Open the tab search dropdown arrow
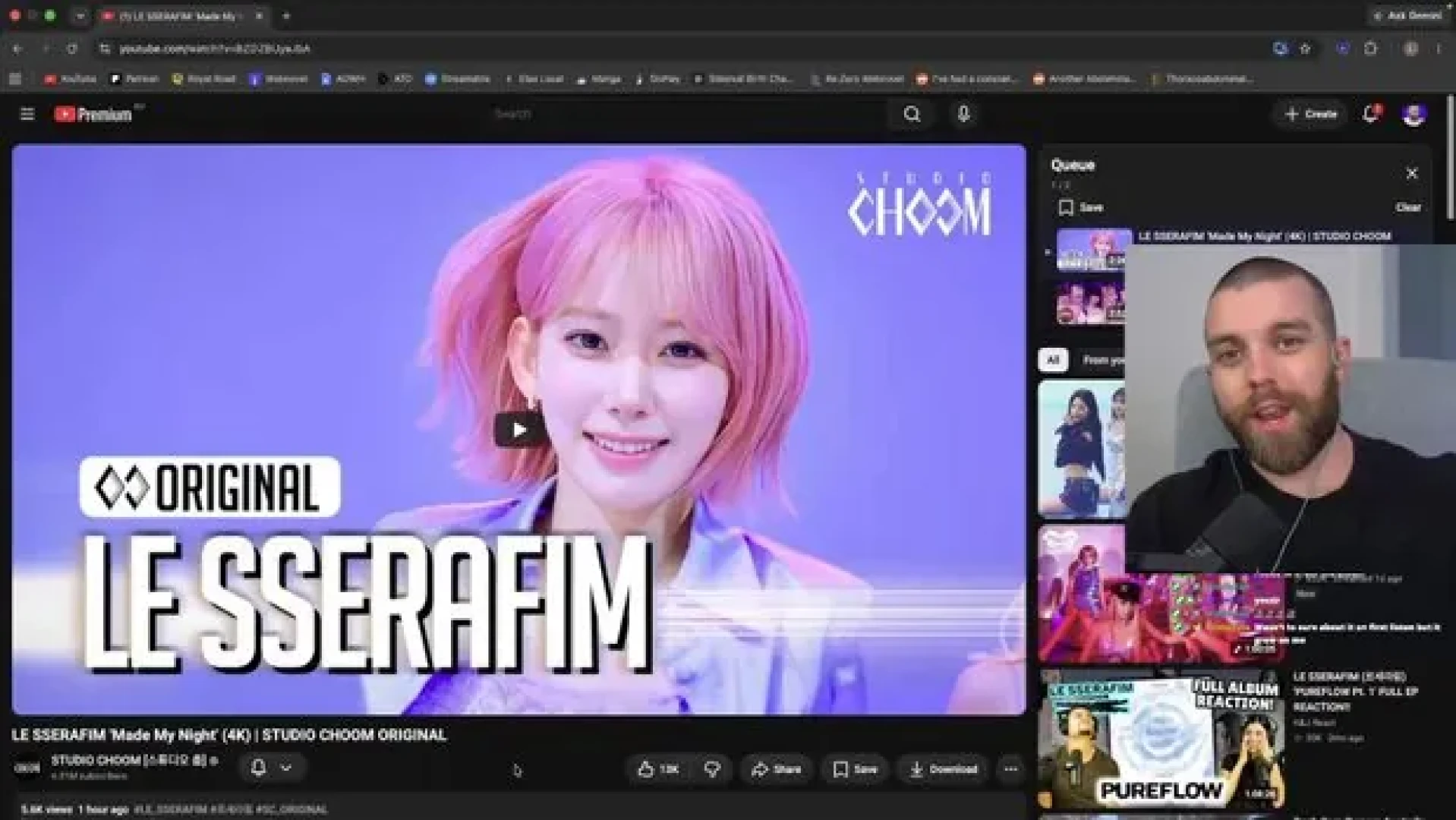1456x820 pixels. [x=80, y=16]
